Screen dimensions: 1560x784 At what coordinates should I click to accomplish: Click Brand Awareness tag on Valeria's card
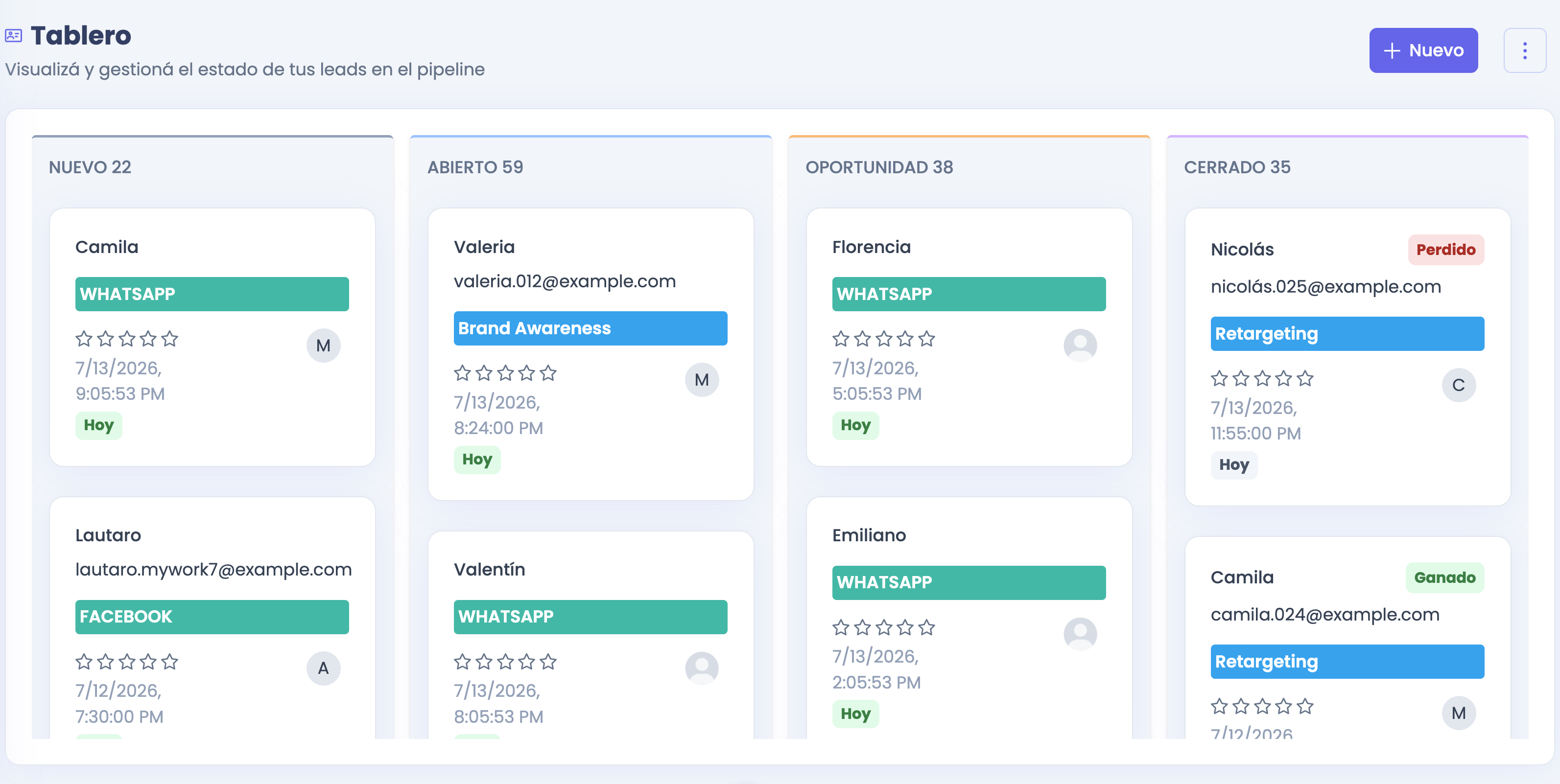pyautogui.click(x=591, y=328)
